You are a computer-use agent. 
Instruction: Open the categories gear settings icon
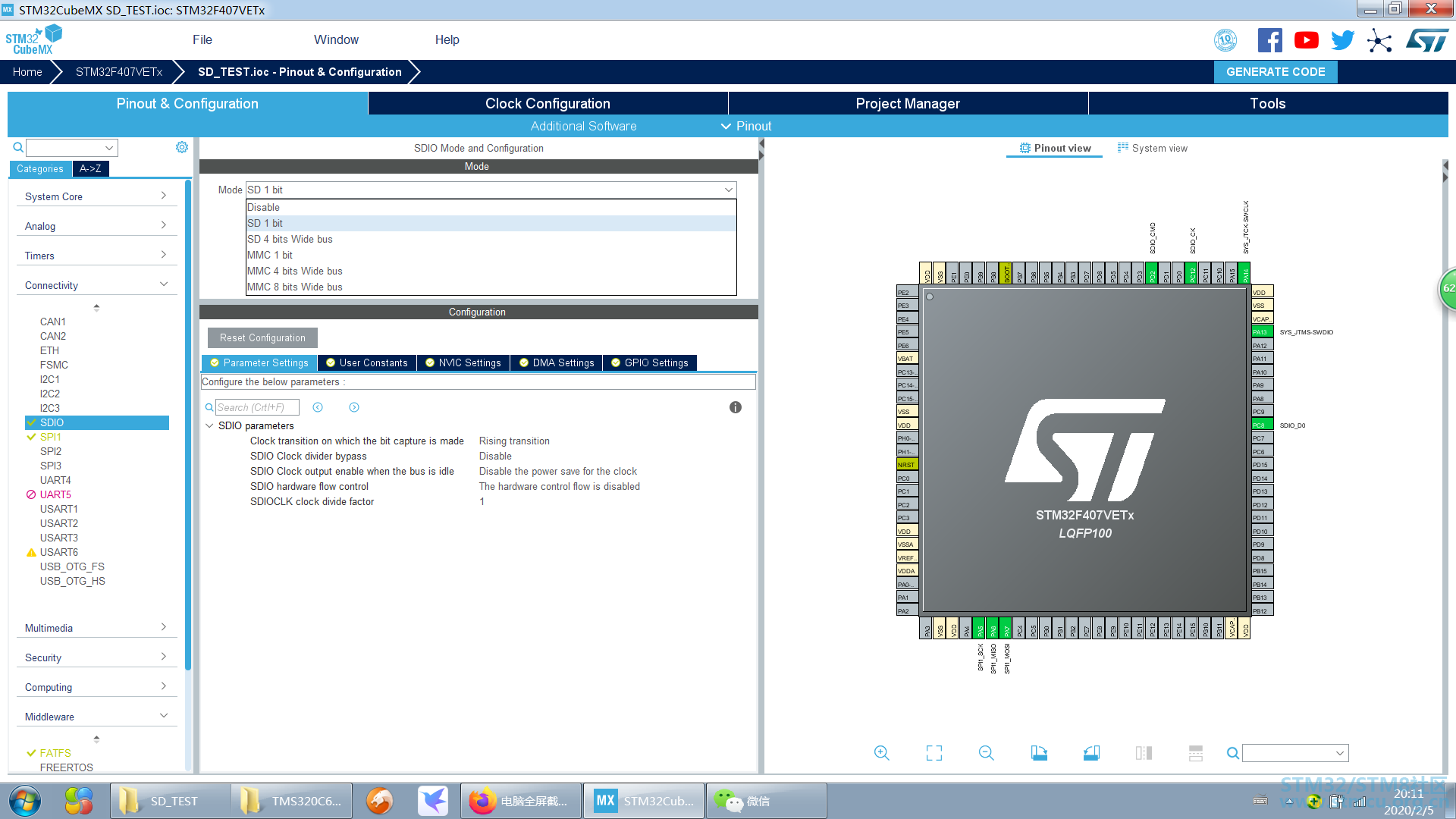coord(182,147)
